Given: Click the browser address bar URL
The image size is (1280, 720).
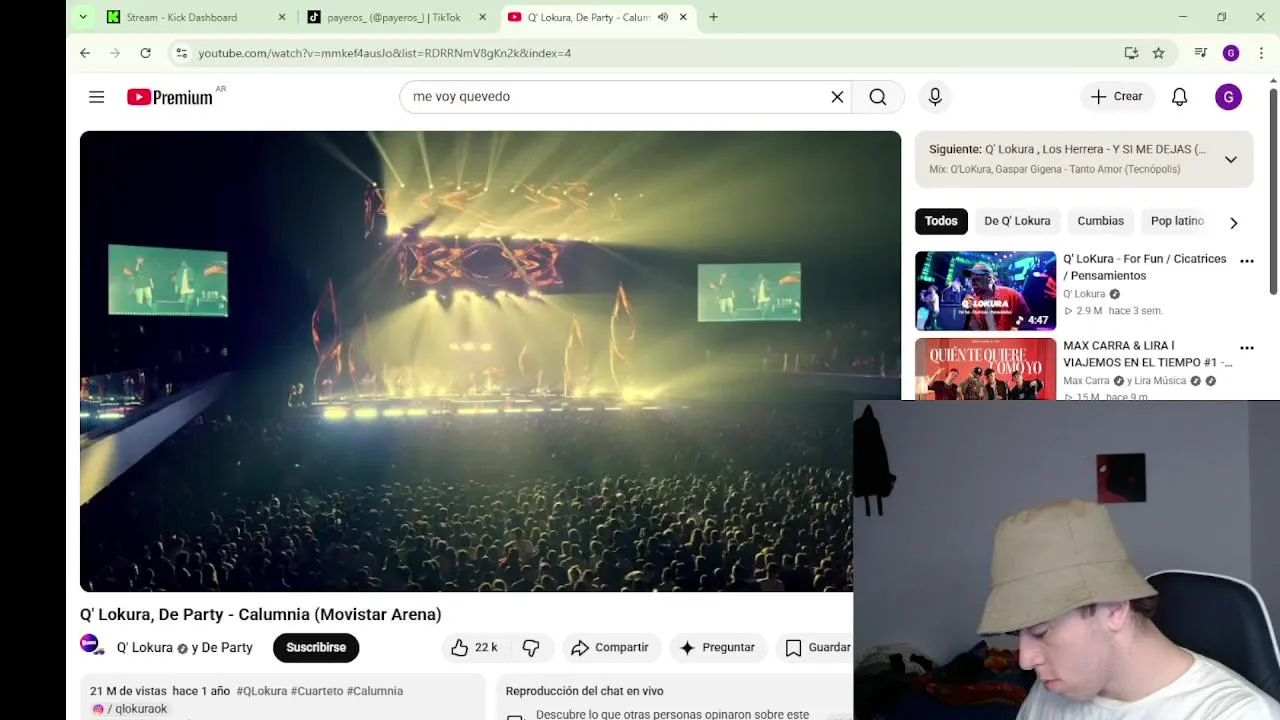Looking at the screenshot, I should click(x=385, y=53).
